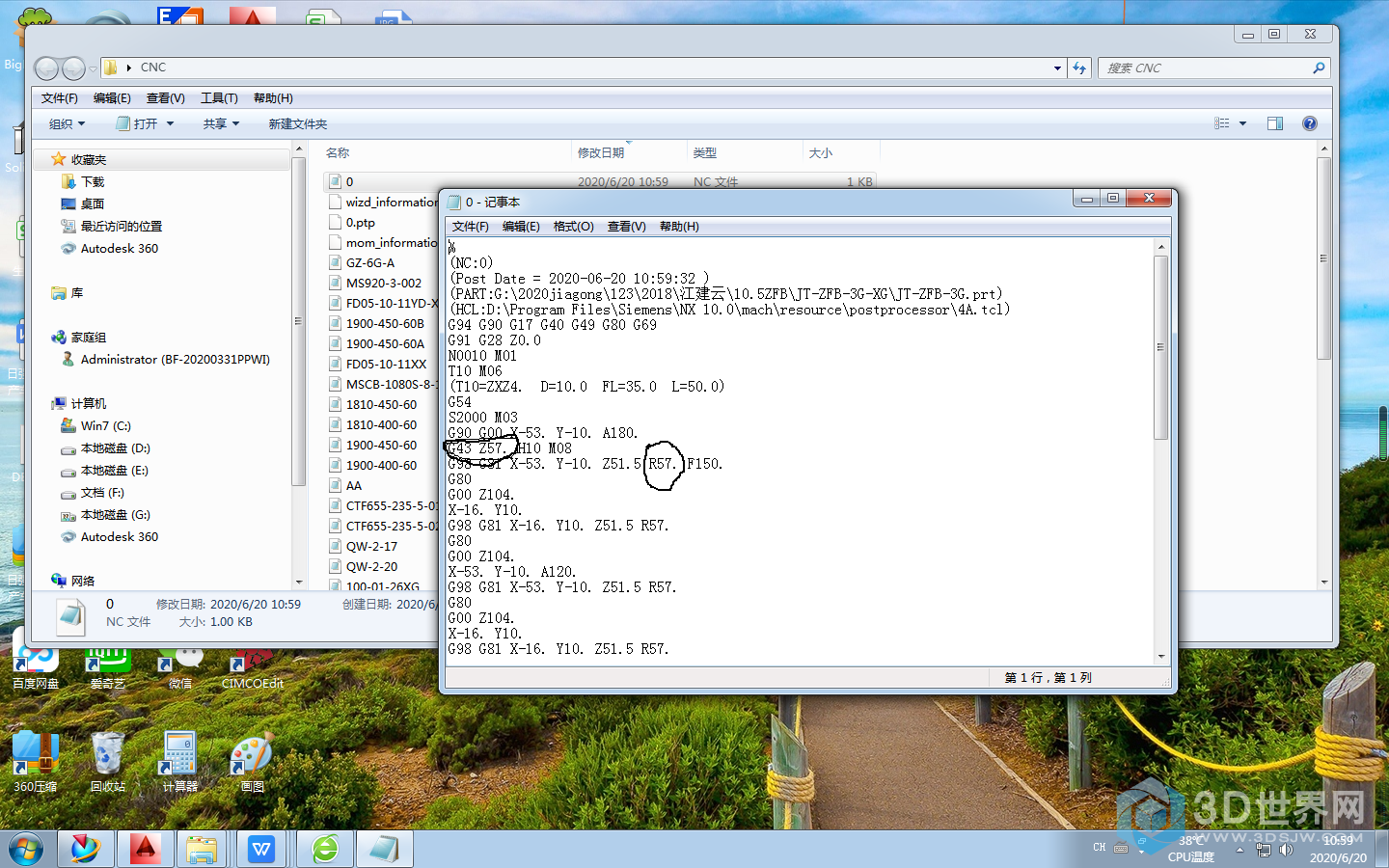This screenshot has width=1389, height=868.
Task: Select file AA in the list
Action: click(x=354, y=485)
